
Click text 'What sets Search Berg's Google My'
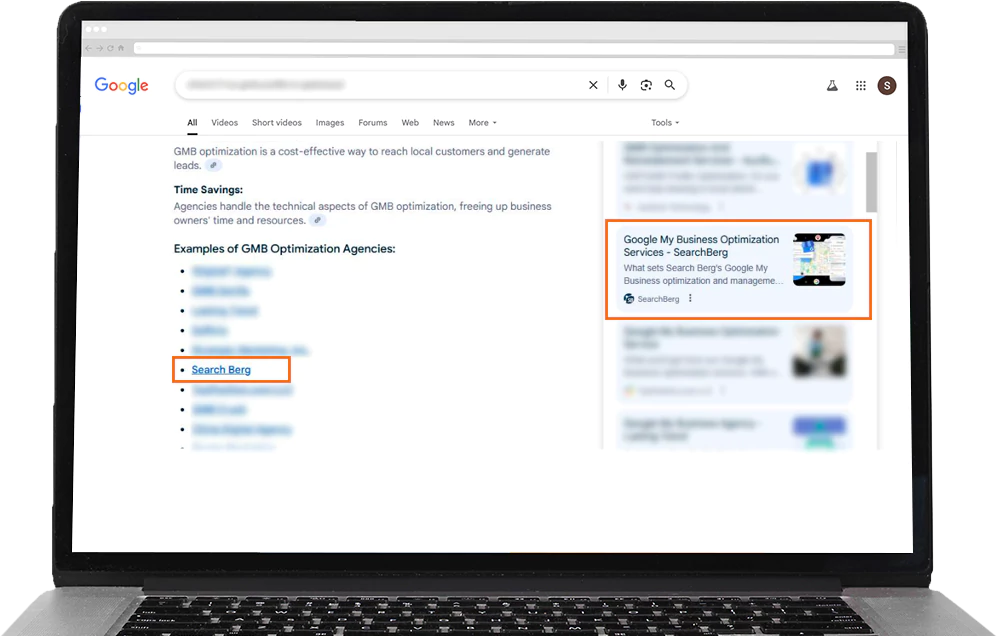(x=696, y=268)
